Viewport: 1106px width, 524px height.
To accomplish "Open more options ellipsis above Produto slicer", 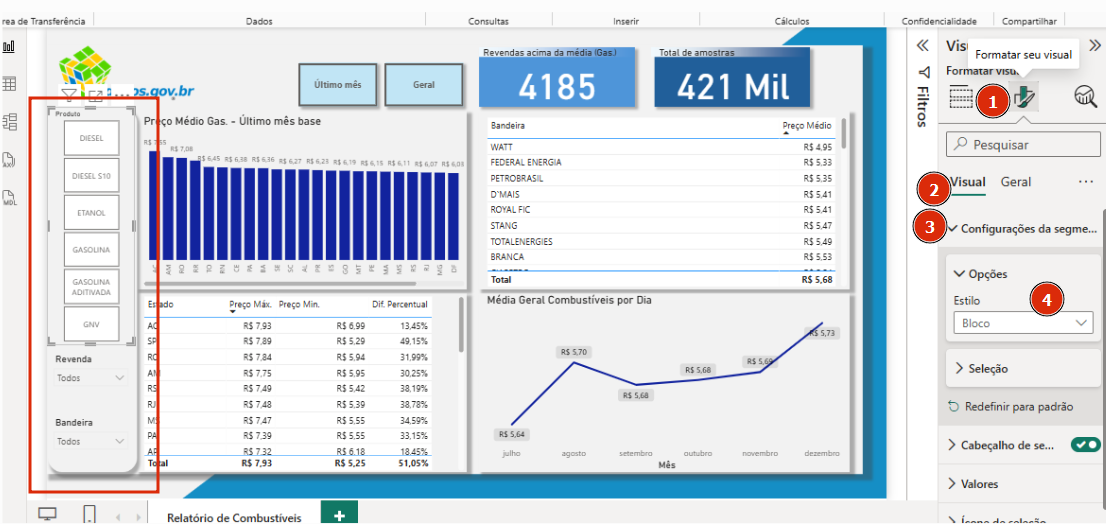I will pos(122,93).
